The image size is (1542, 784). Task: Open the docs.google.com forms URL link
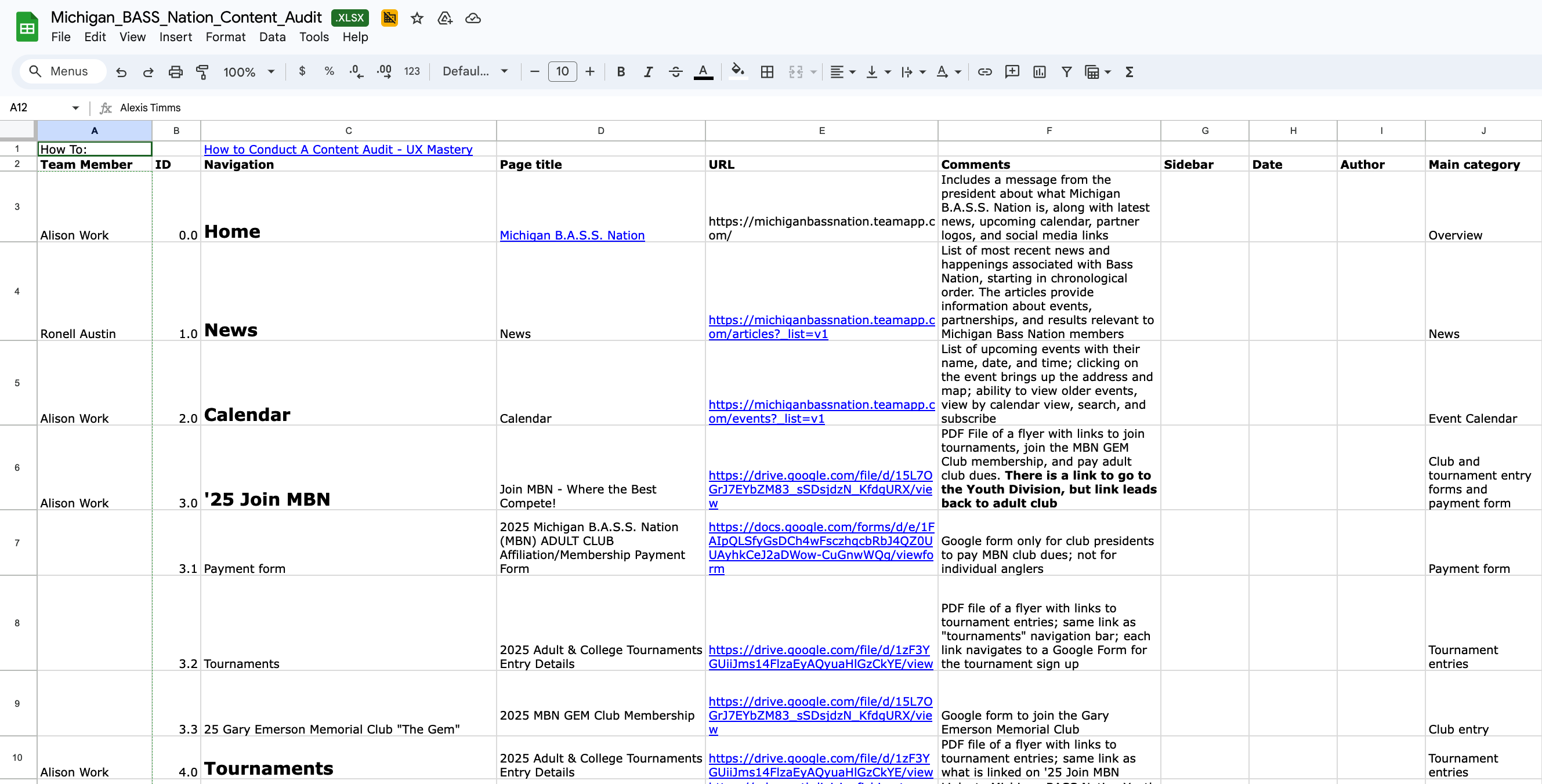pyautogui.click(x=821, y=547)
